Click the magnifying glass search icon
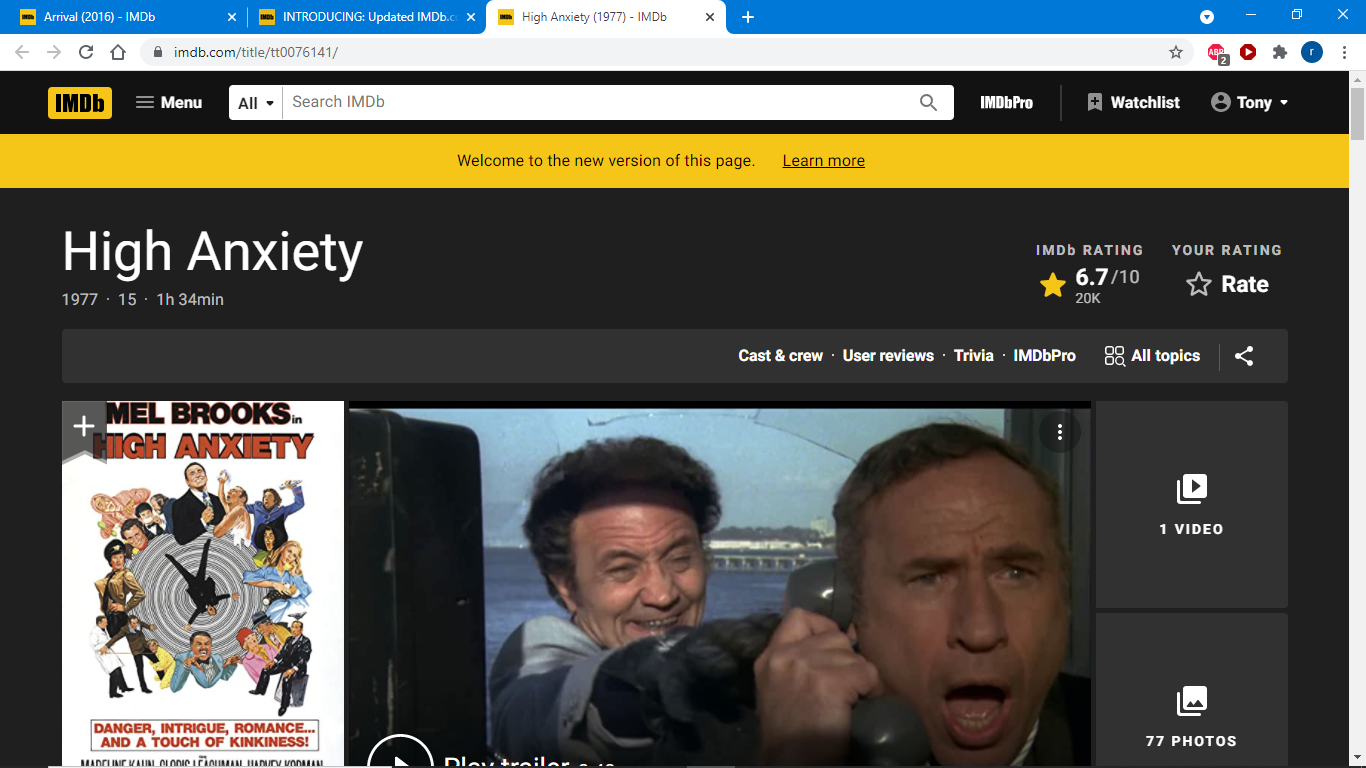Screen dimensions: 1366x768 (x=928, y=103)
